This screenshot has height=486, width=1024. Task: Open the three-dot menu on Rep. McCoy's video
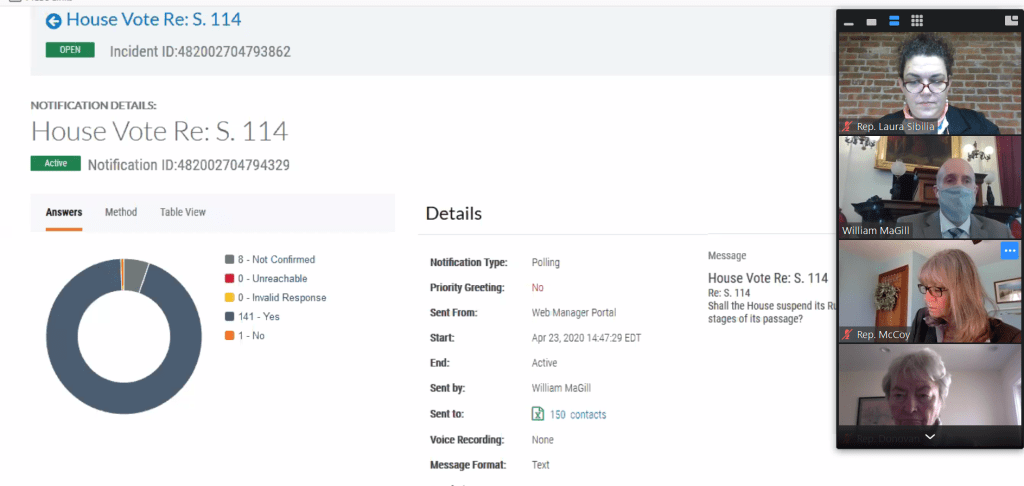click(1009, 250)
